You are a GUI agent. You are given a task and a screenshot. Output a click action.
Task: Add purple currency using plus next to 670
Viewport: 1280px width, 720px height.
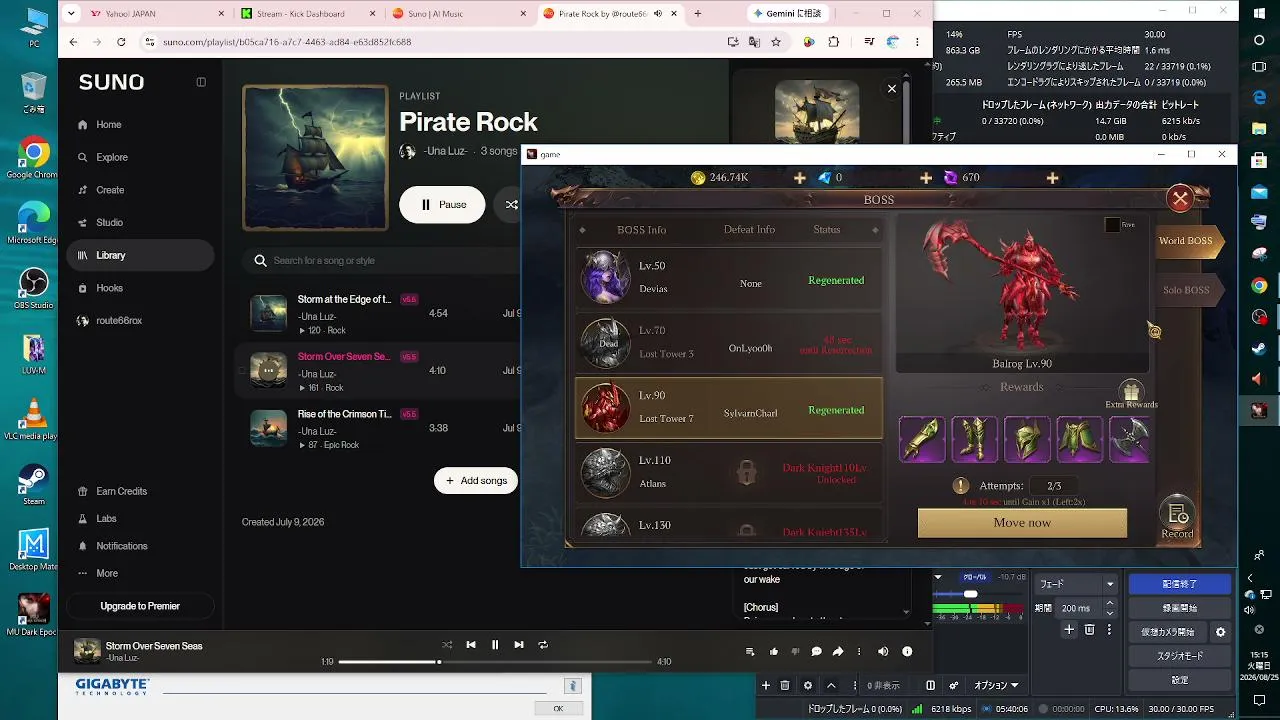tap(1052, 178)
